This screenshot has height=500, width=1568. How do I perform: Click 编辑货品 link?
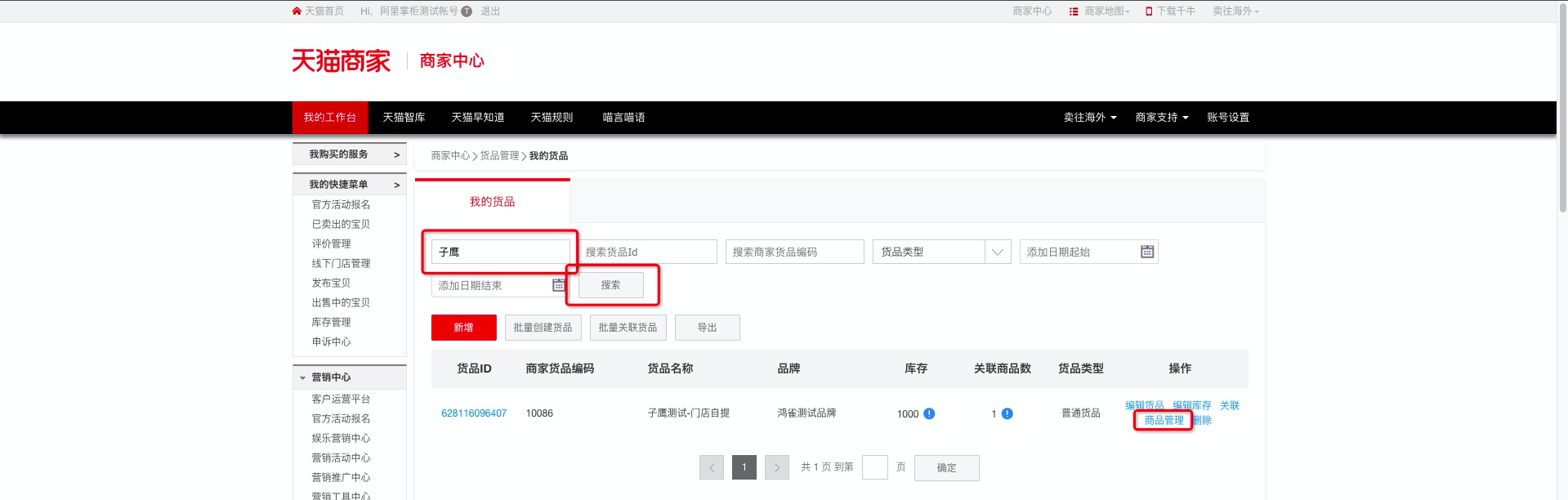click(x=1144, y=405)
